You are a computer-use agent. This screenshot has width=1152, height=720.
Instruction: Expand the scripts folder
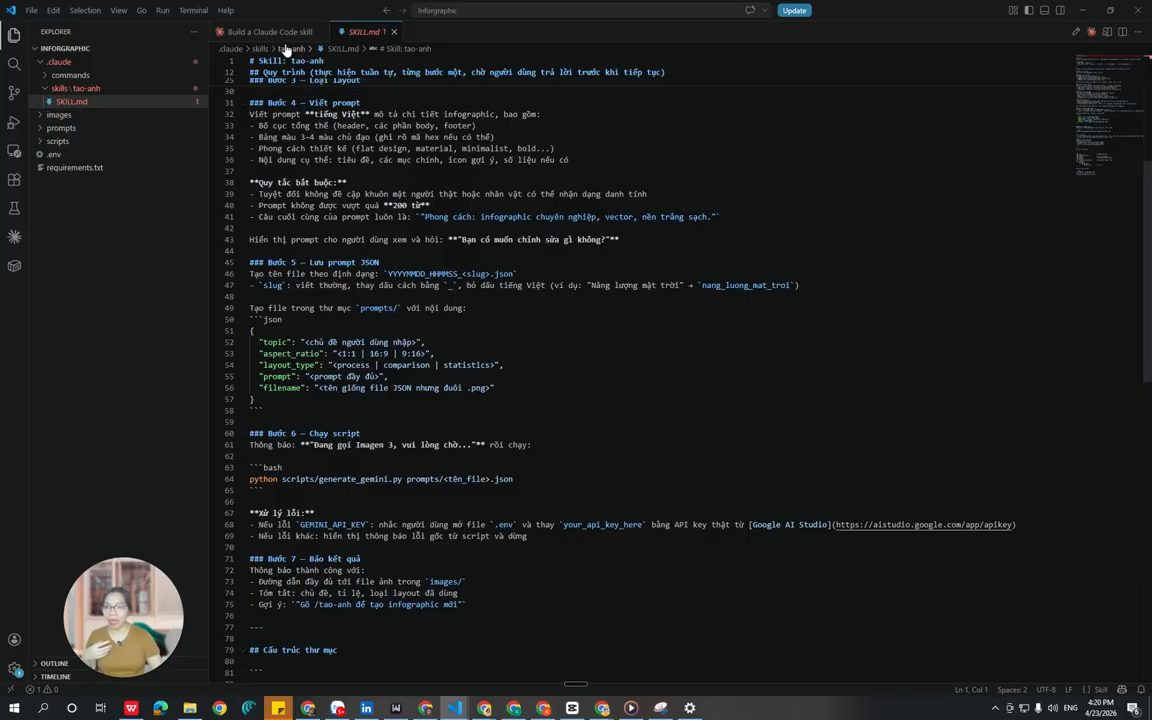[40, 141]
